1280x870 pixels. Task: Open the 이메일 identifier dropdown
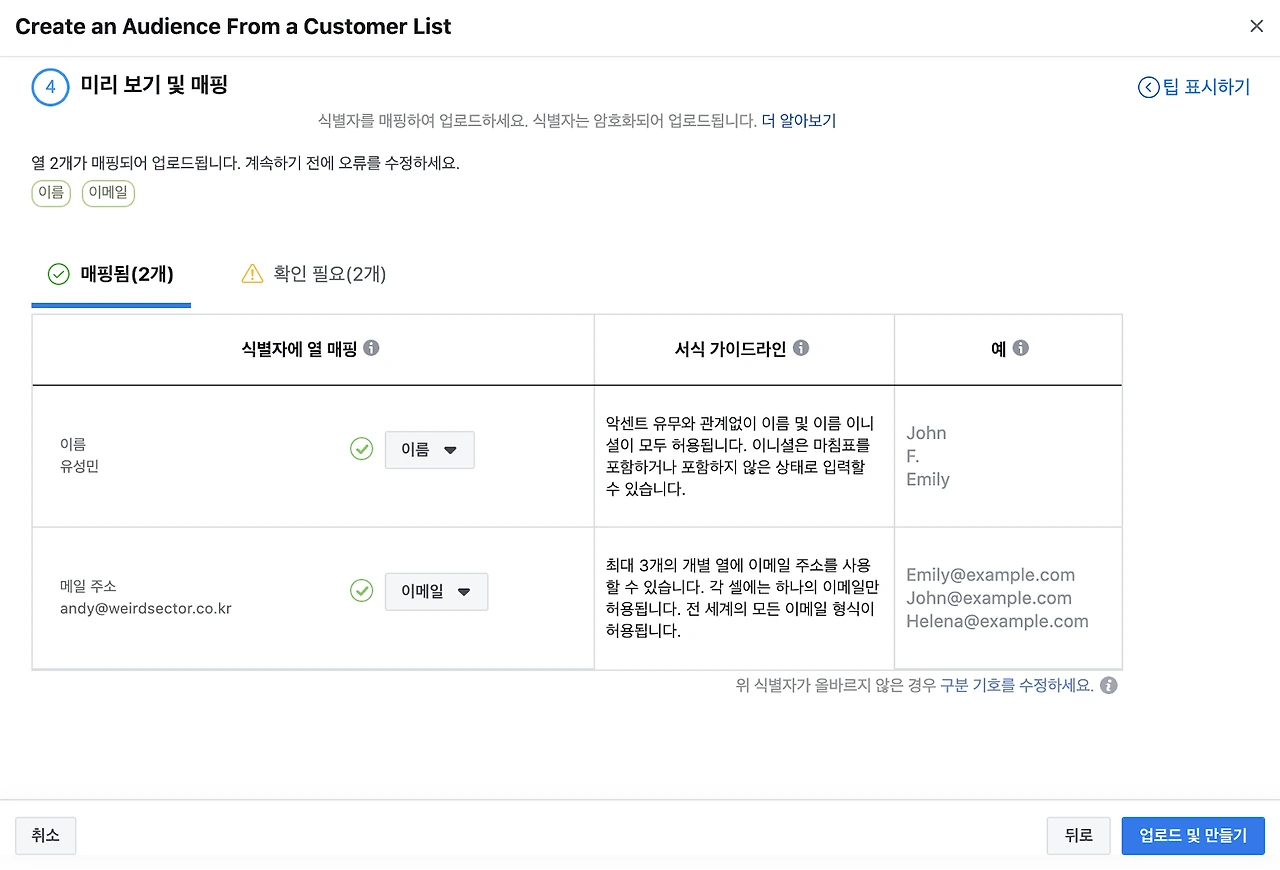point(436,591)
